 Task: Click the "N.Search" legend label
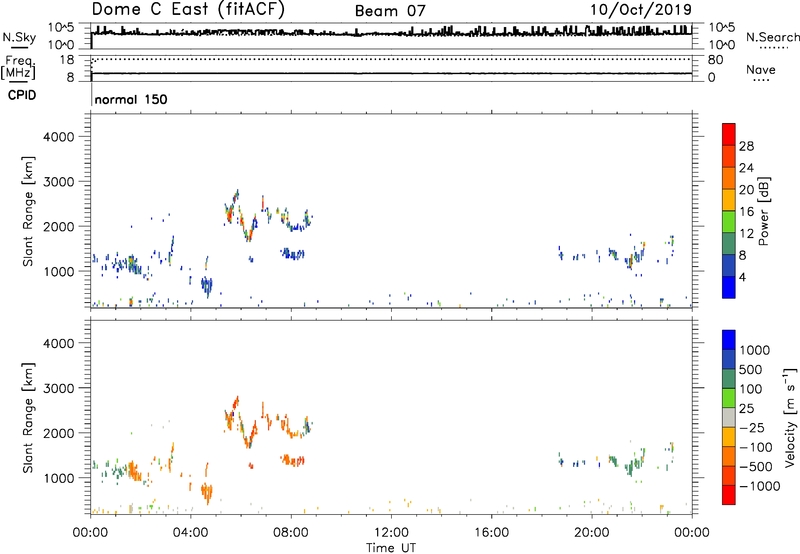[x=772, y=37]
